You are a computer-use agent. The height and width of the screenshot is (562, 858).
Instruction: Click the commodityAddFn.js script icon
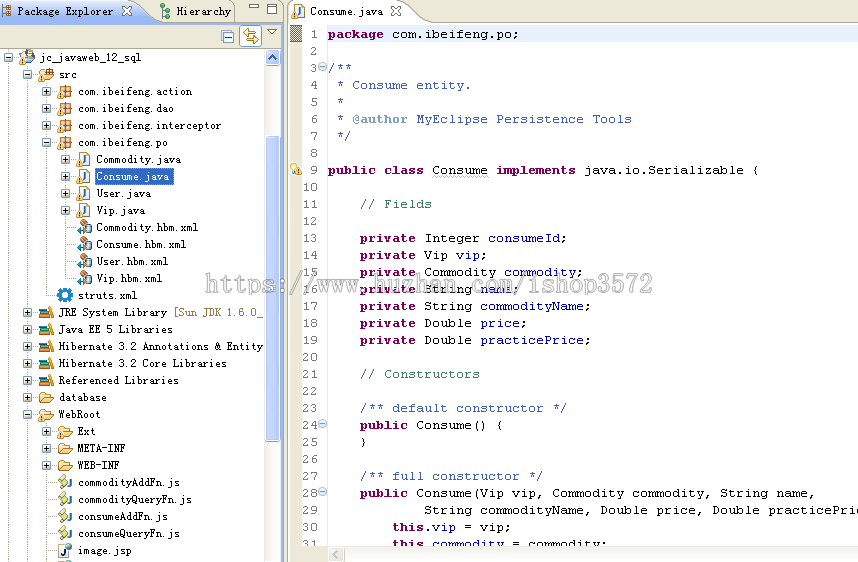pyautogui.click(x=65, y=482)
